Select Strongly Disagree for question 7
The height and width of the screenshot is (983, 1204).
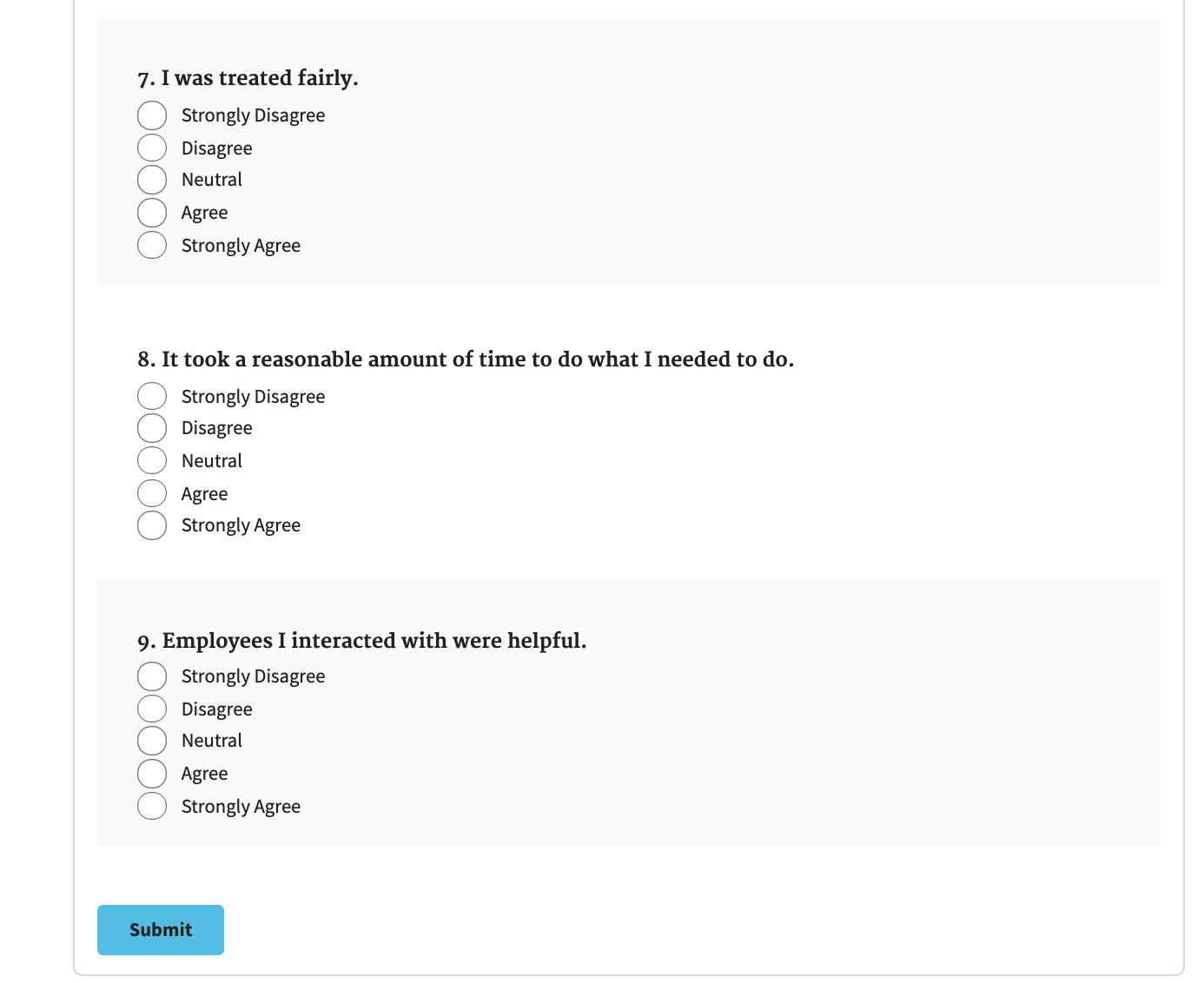click(x=152, y=115)
